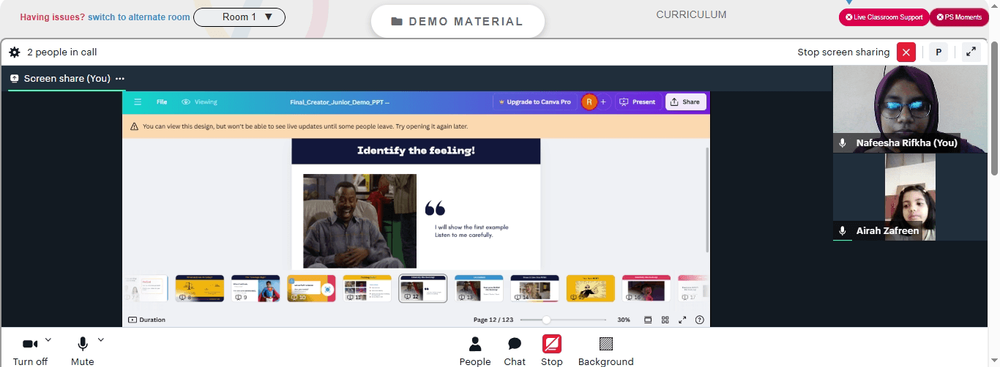Stop sharing via red Stop icon
This screenshot has width=1000, height=367.
click(552, 351)
